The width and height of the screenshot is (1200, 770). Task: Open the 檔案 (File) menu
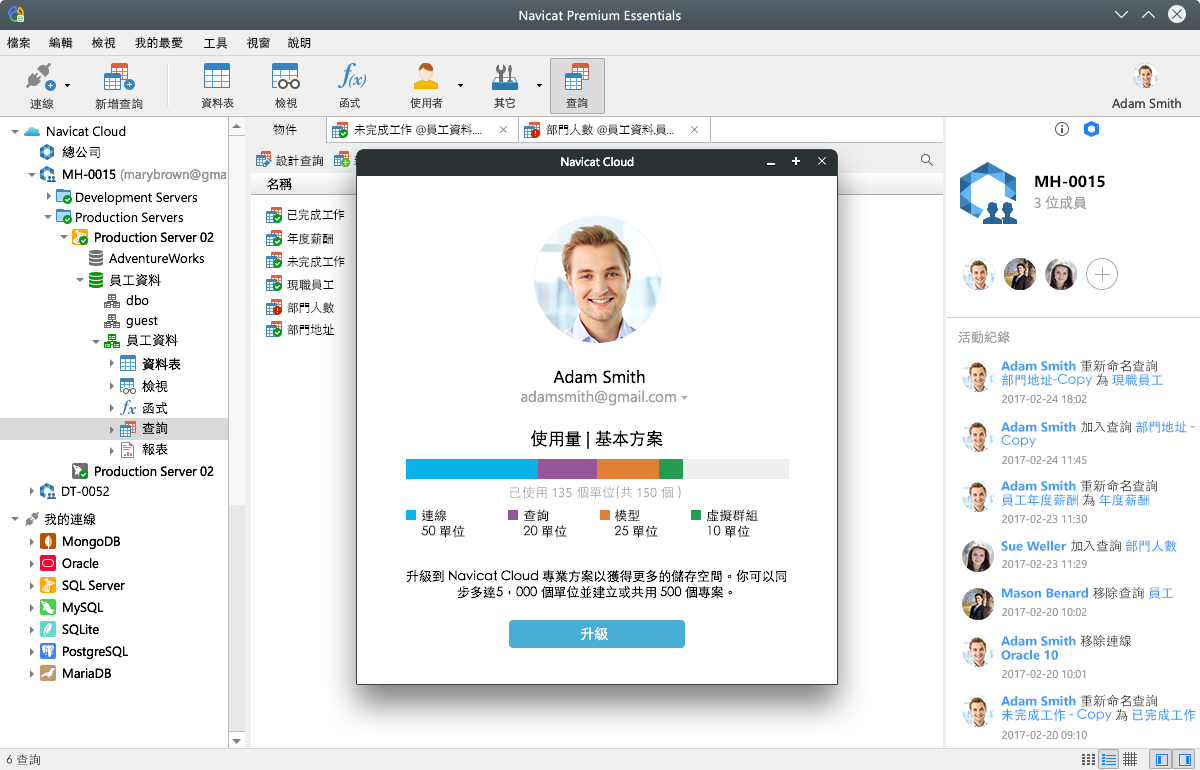(19, 43)
